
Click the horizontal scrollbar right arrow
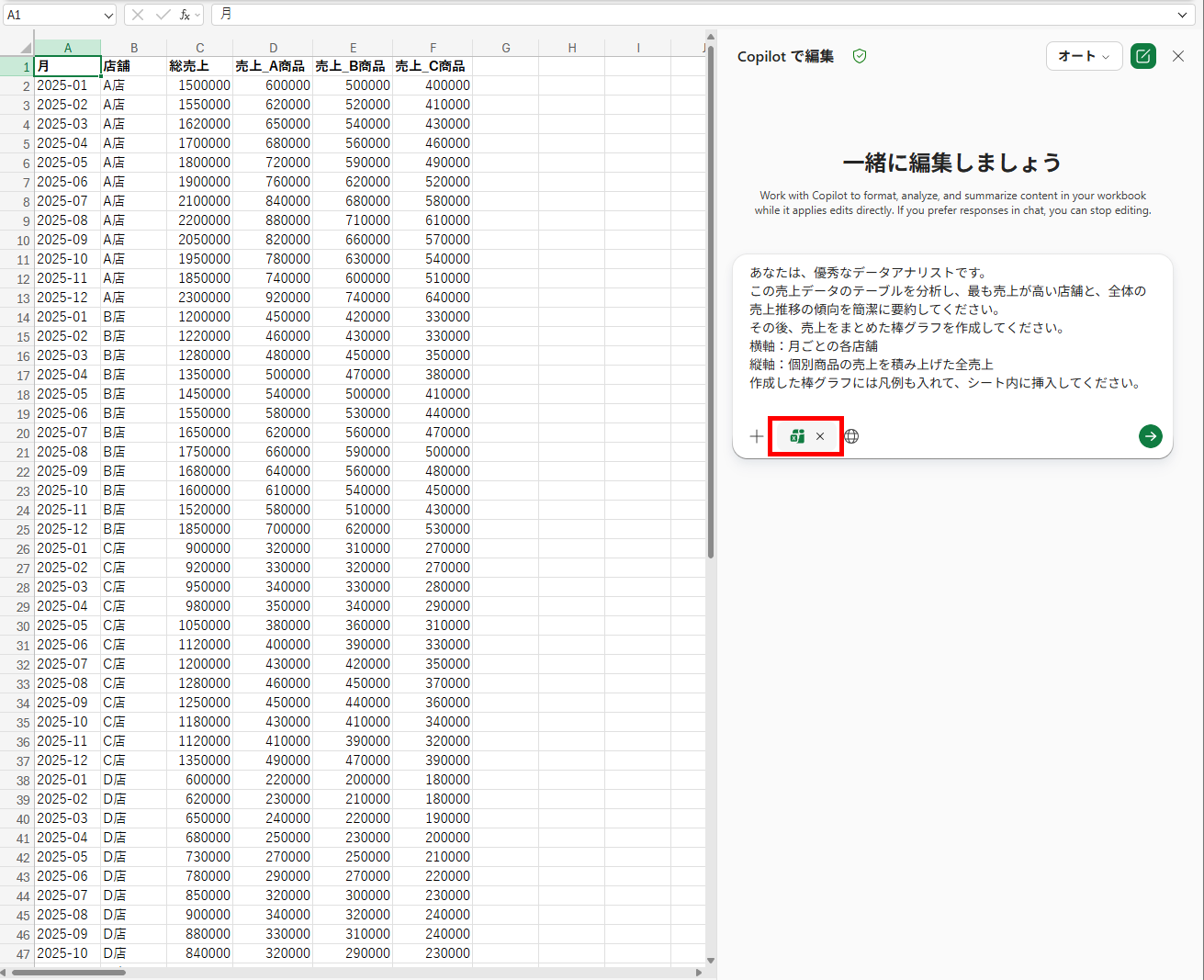(x=699, y=972)
